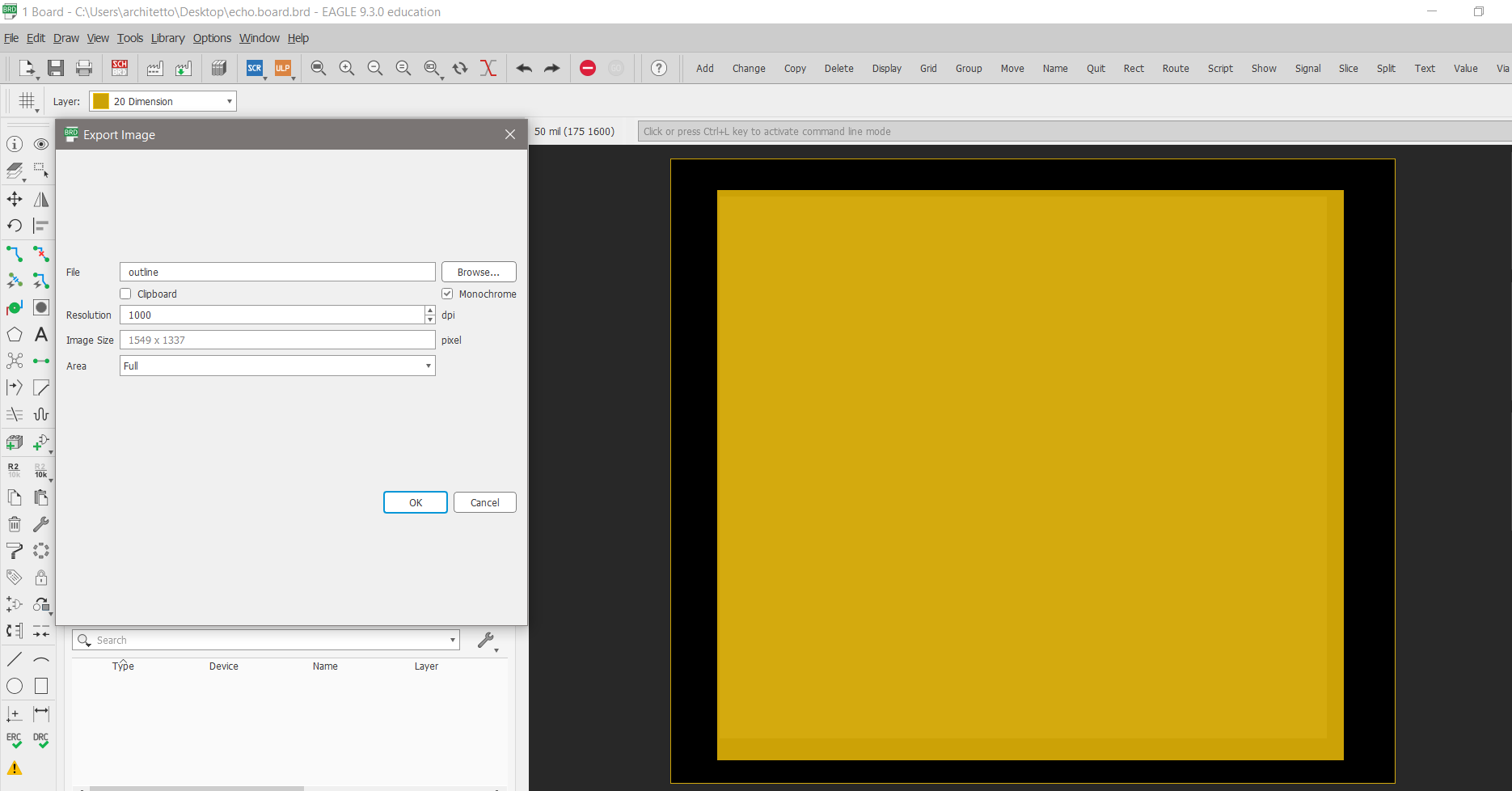The height and width of the screenshot is (791, 1512).
Task: Select the Move tool with four arrows
Action: click(x=15, y=199)
